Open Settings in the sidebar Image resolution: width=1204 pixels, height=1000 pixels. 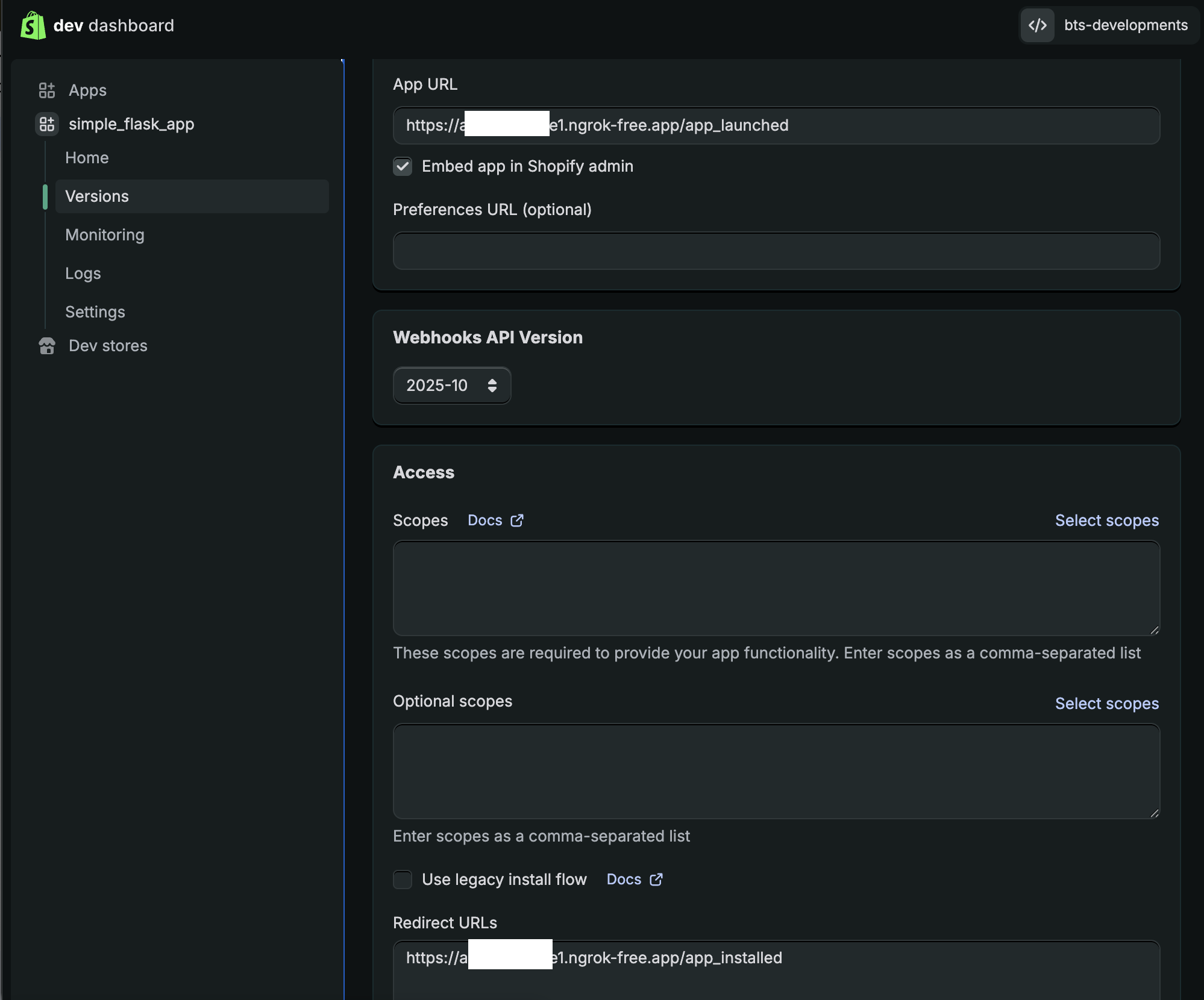point(95,312)
